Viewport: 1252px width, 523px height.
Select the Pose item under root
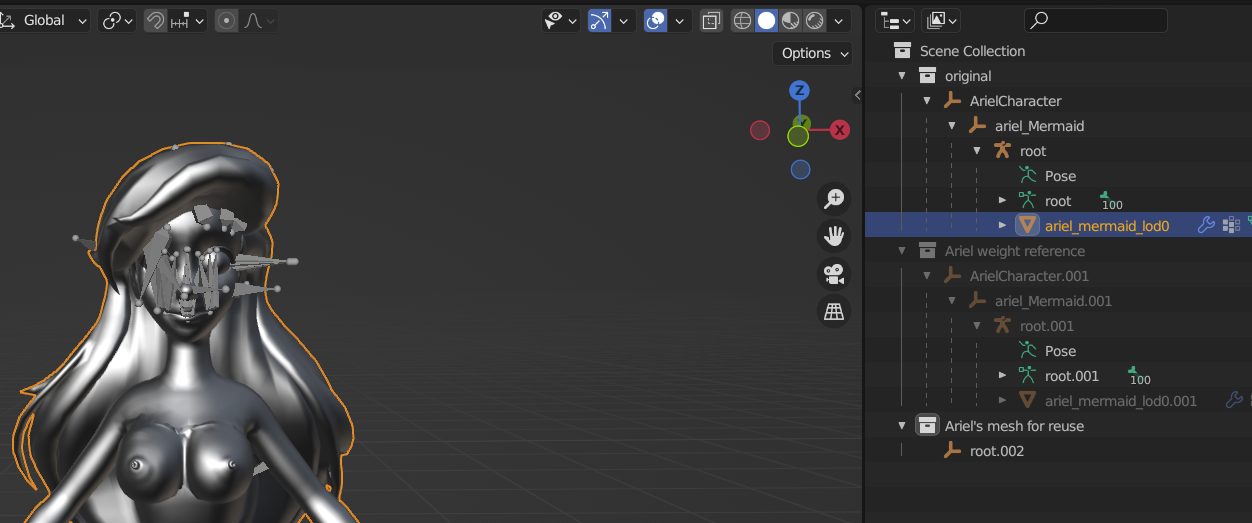1060,176
